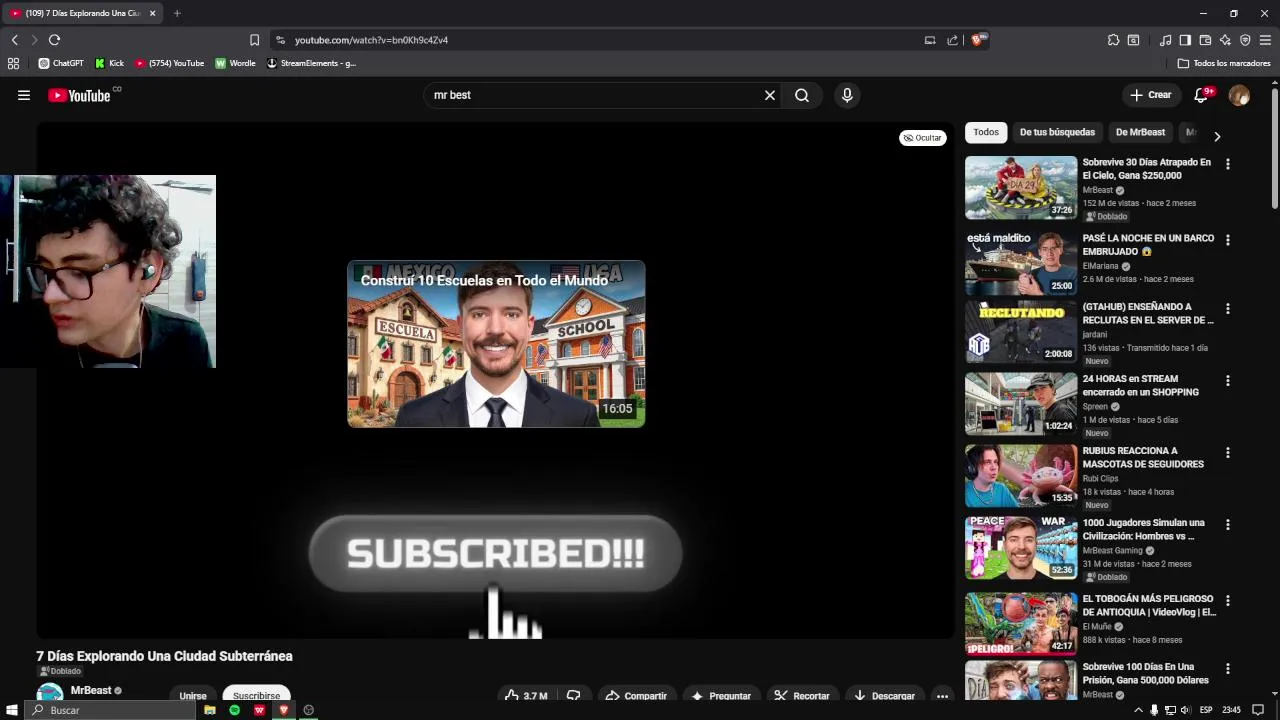Click the address bar URL
This screenshot has height=720, width=1280.
[371, 40]
